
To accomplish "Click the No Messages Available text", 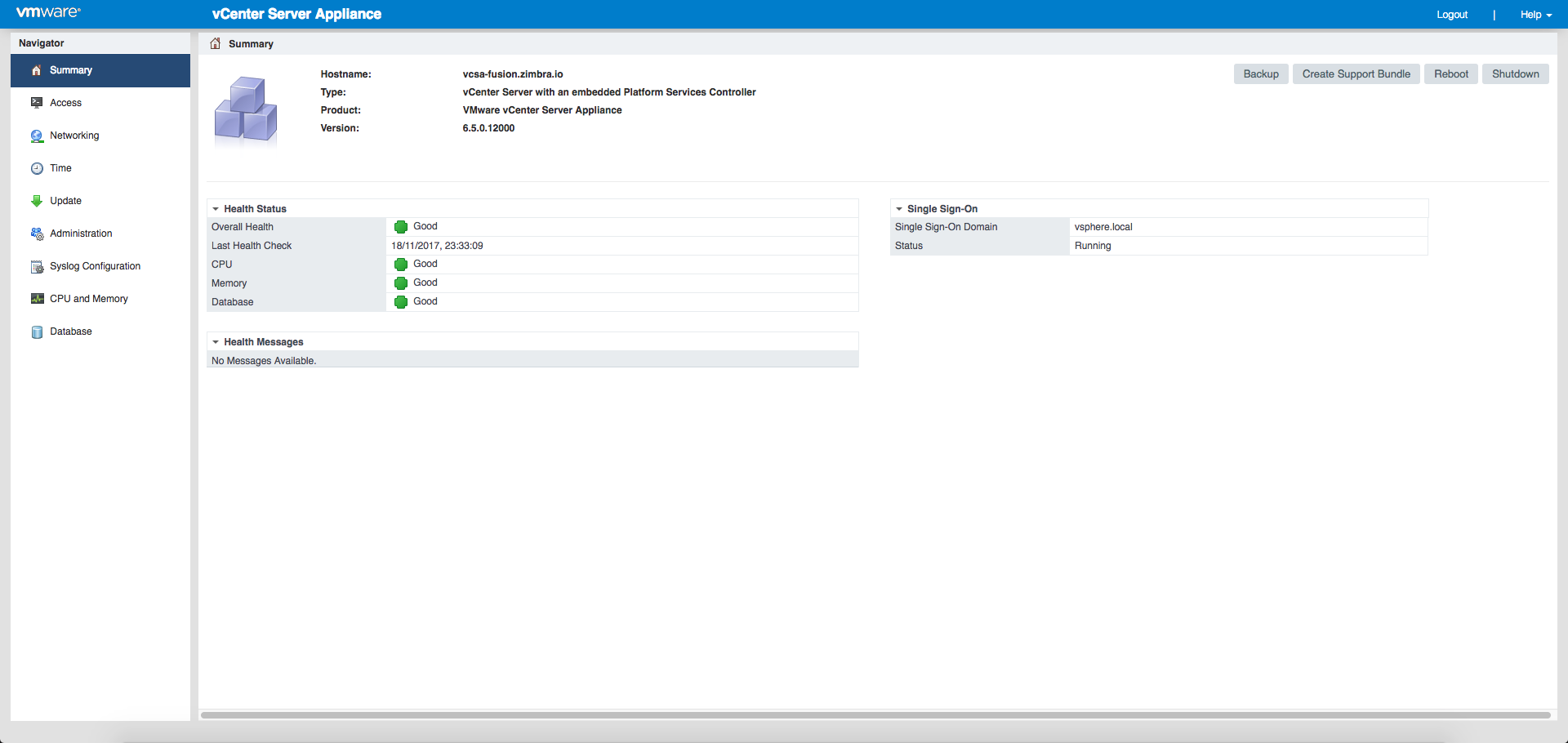I will coord(264,361).
